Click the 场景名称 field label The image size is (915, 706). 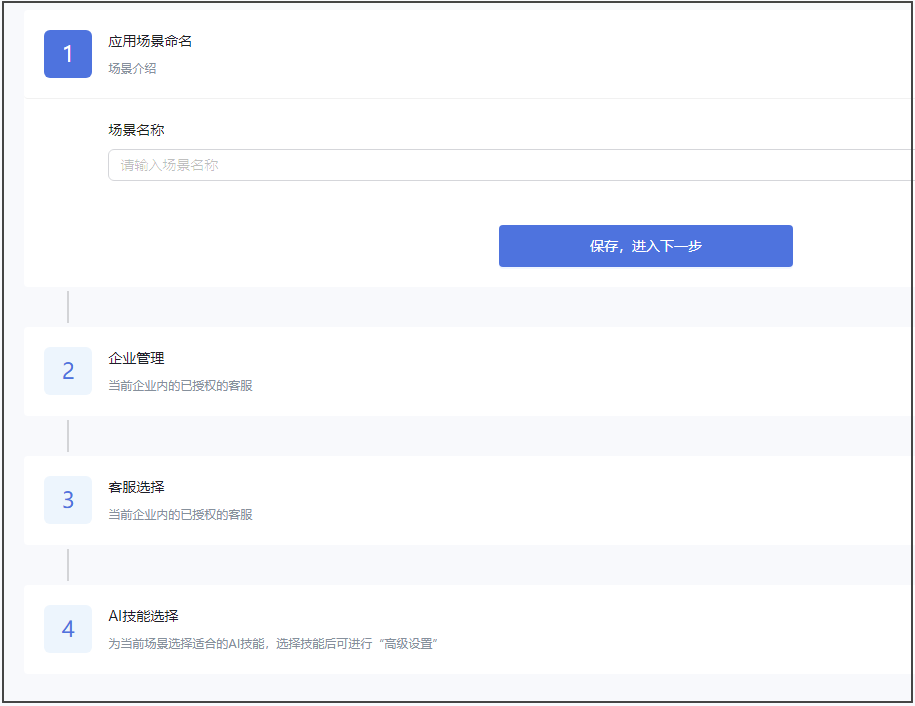(136, 130)
